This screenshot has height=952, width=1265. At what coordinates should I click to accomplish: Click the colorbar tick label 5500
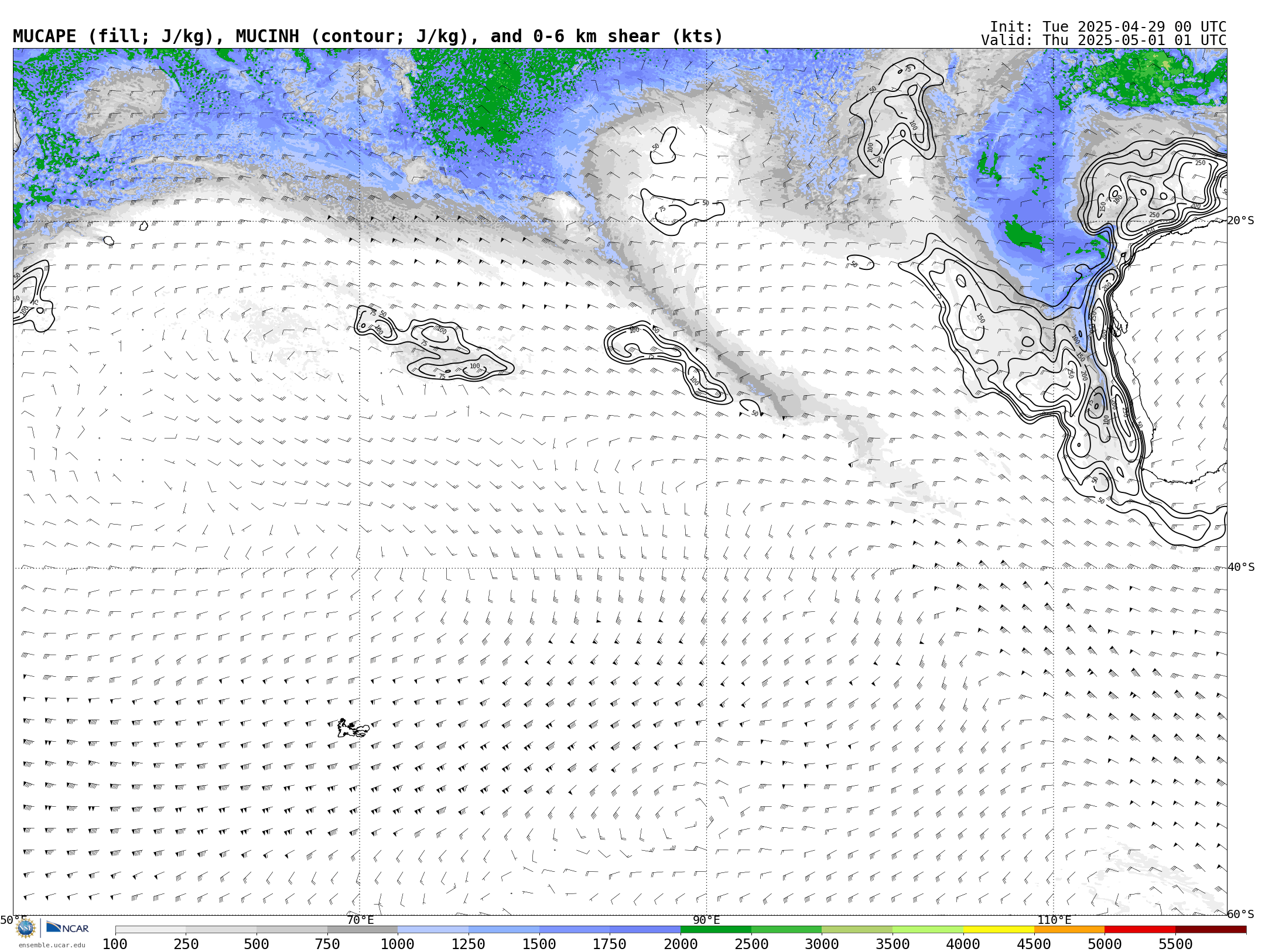coord(1175,944)
